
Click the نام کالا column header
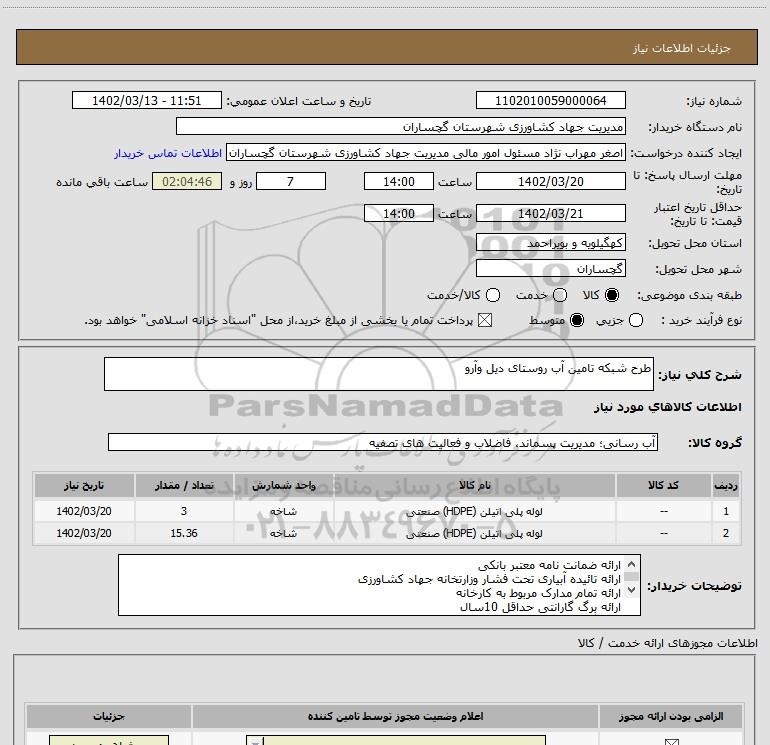point(474,485)
